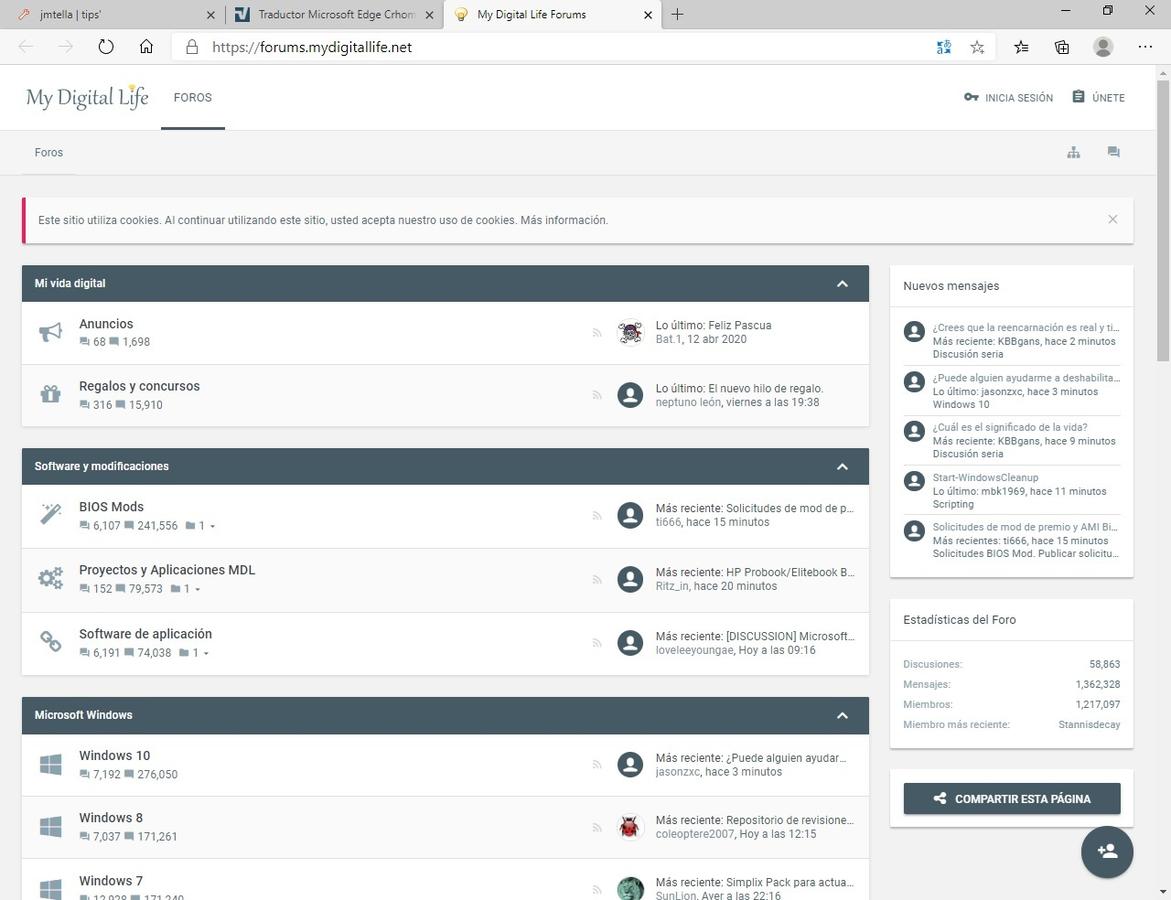This screenshot has width=1171, height=900.
Task: Open the Anuncios forum link
Action: [106, 323]
